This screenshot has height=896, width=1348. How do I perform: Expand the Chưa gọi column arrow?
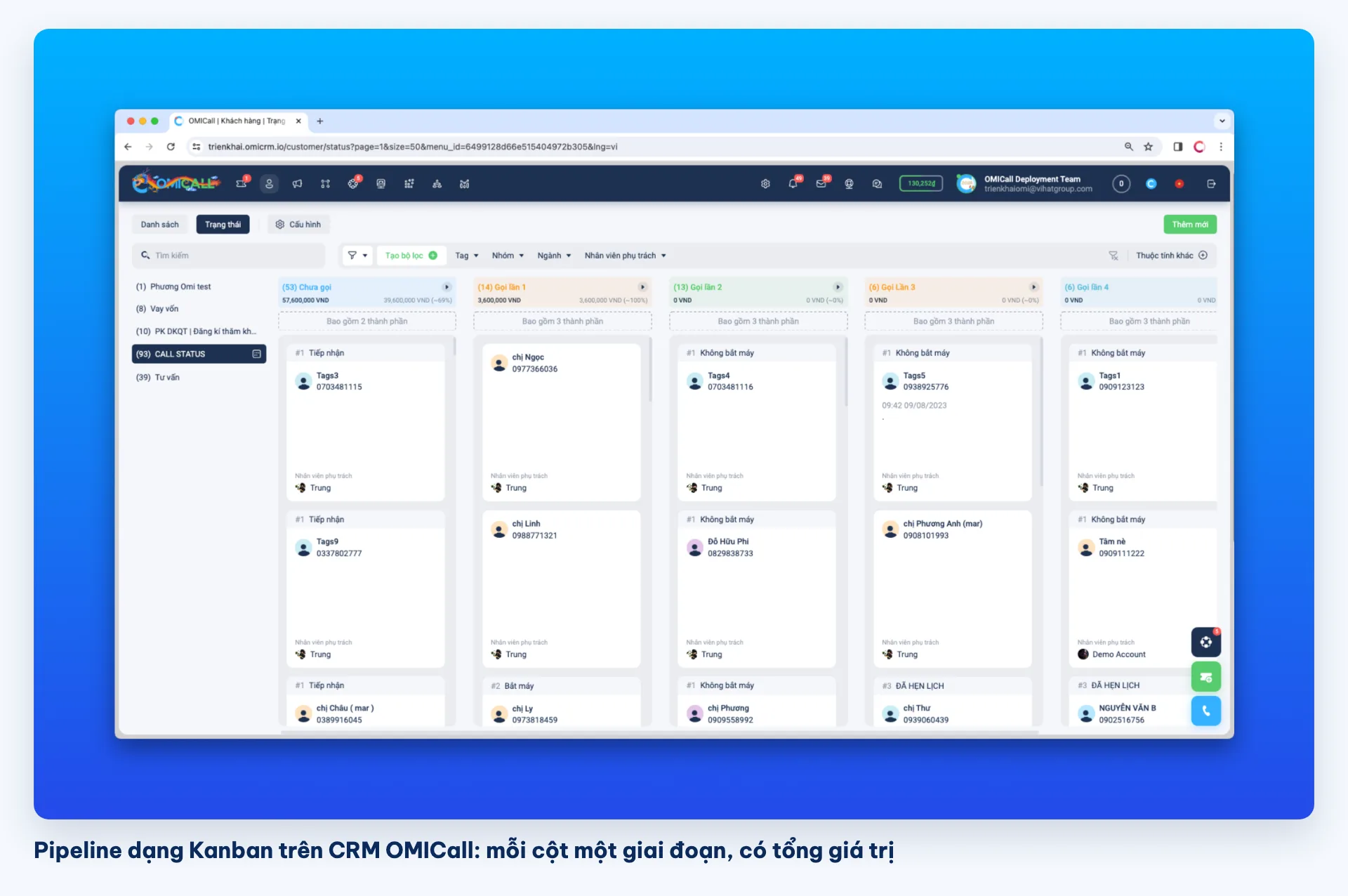coord(447,287)
